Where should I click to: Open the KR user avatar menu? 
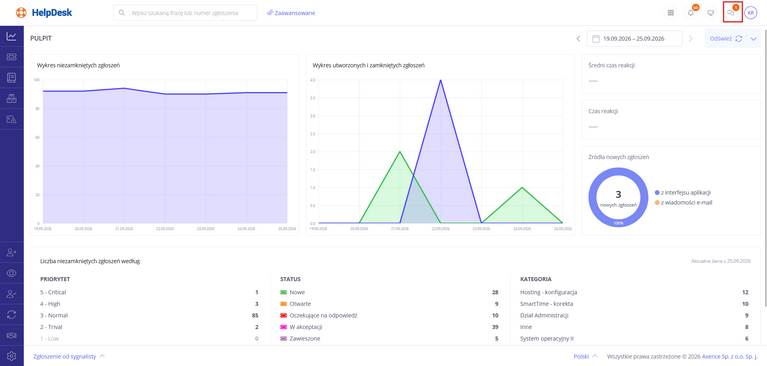click(x=751, y=13)
